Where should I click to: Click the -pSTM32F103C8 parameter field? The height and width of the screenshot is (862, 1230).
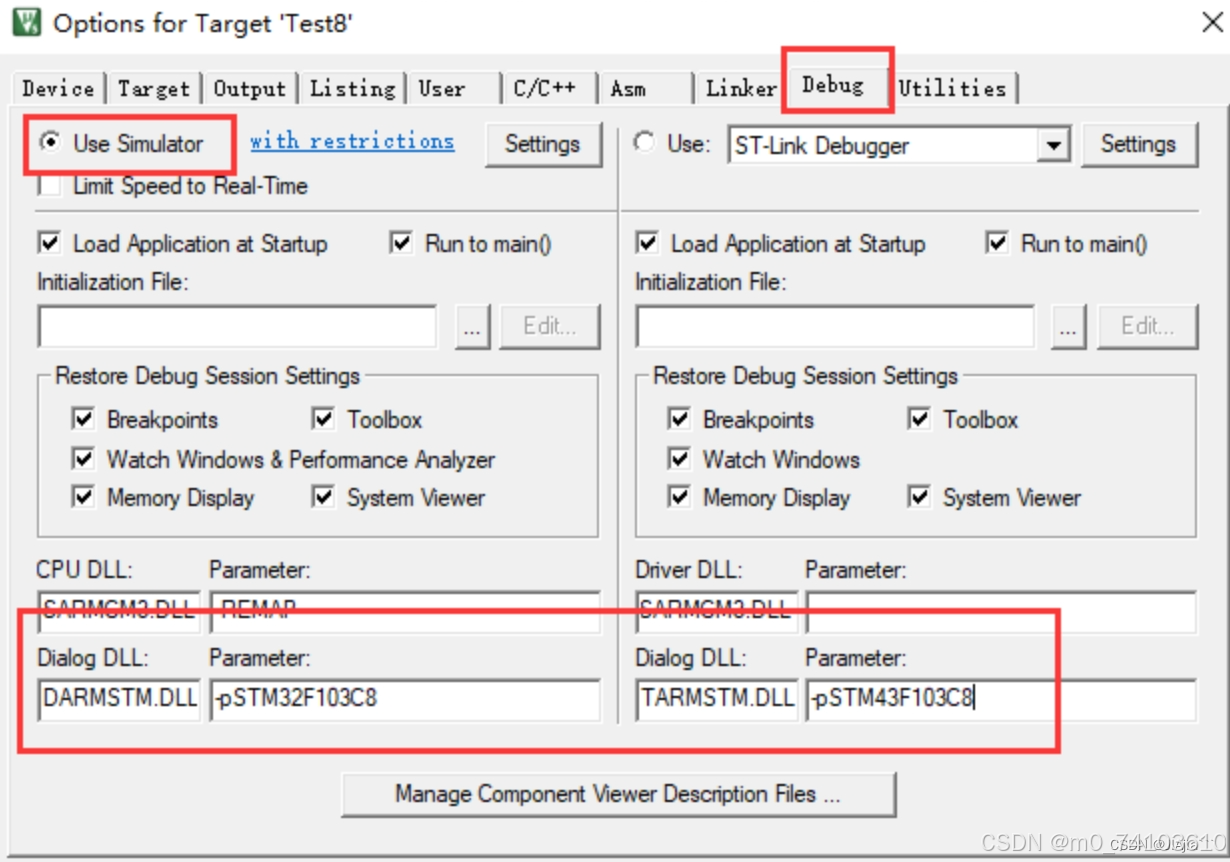coord(405,699)
